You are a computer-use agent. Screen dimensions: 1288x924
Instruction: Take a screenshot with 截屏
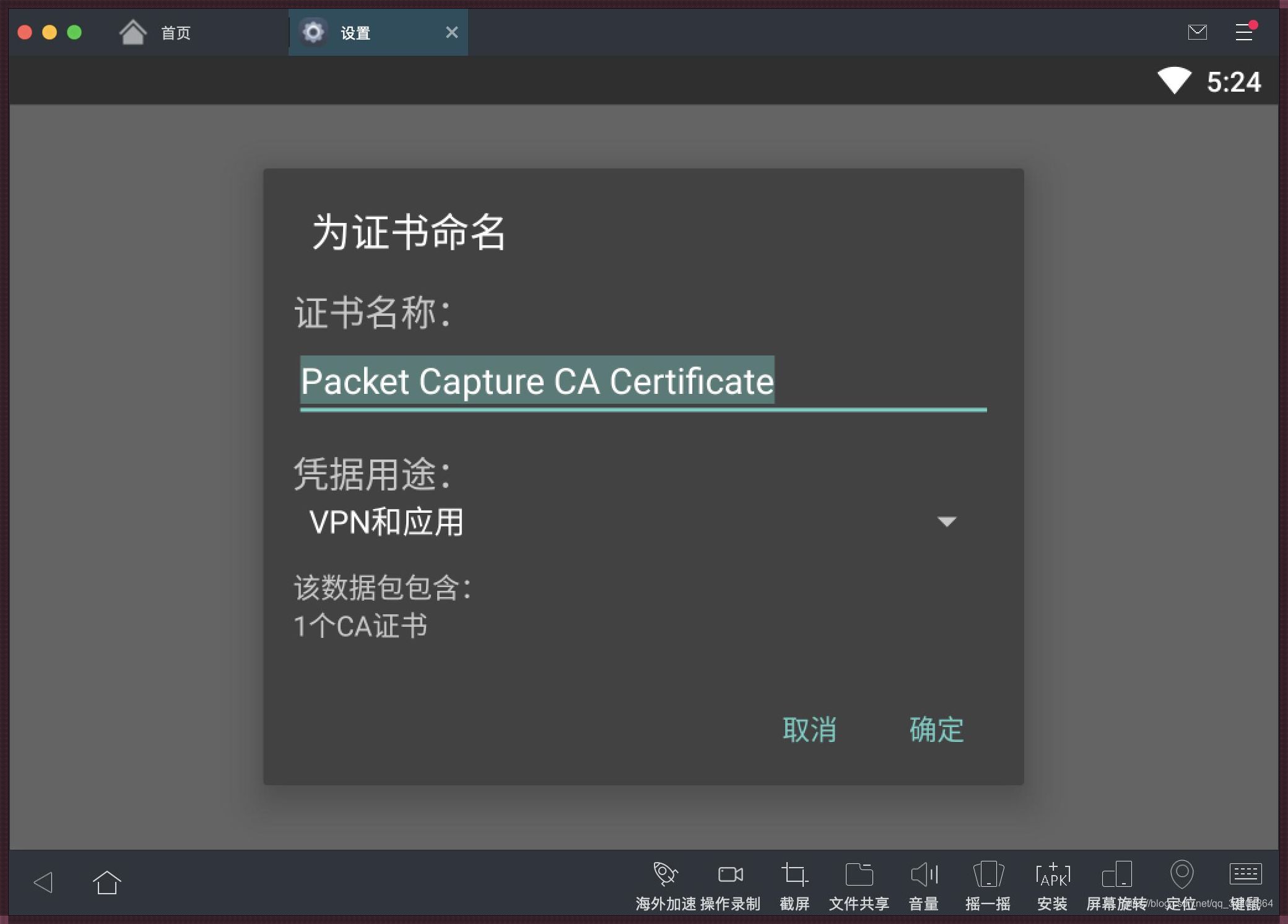click(794, 886)
